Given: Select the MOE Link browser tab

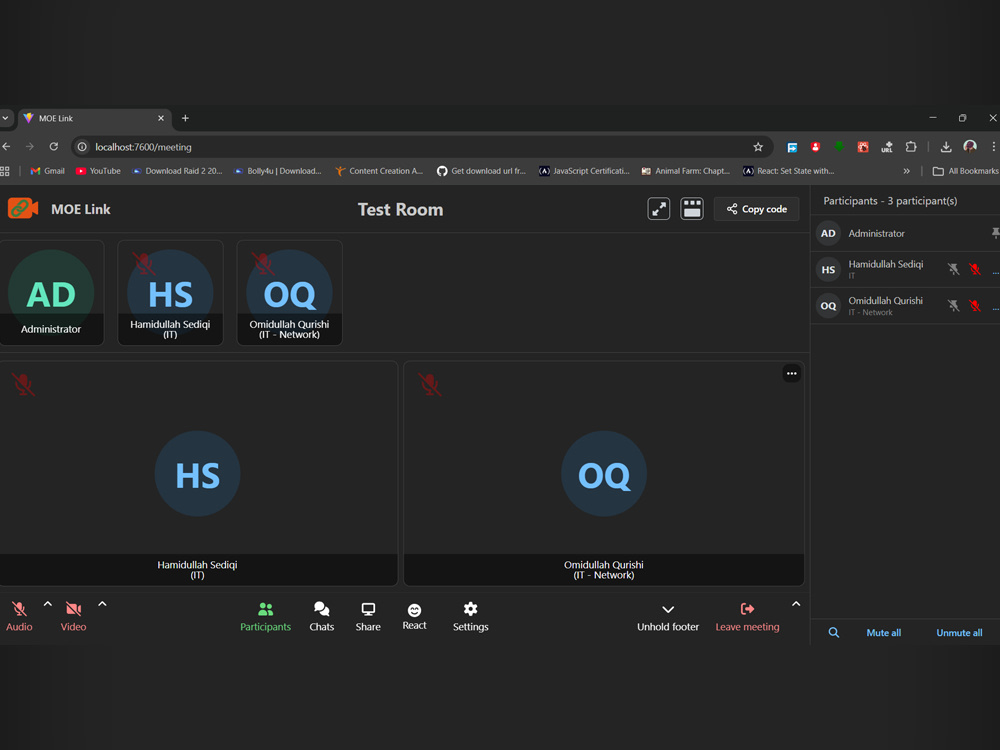Looking at the screenshot, I should pos(94,119).
